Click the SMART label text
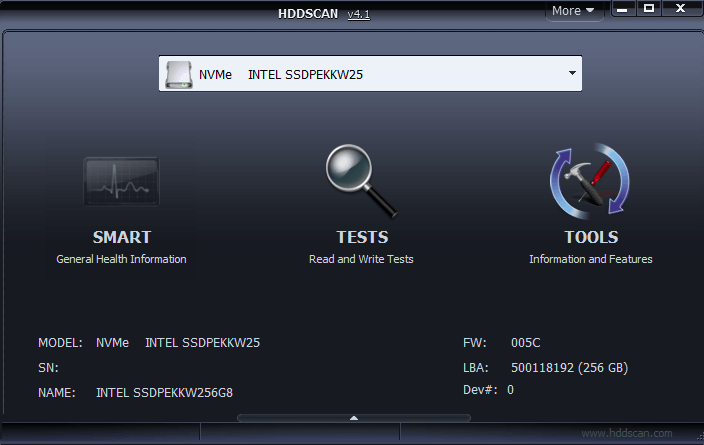Image resolution: width=704 pixels, height=445 pixels. coord(121,237)
